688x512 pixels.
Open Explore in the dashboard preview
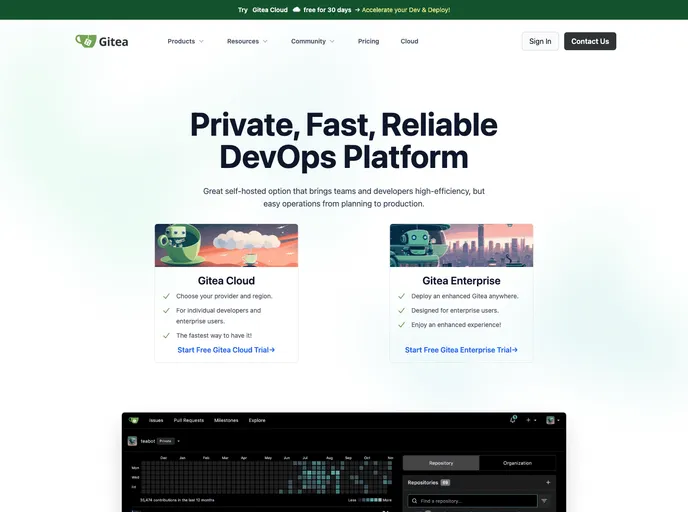(x=257, y=420)
